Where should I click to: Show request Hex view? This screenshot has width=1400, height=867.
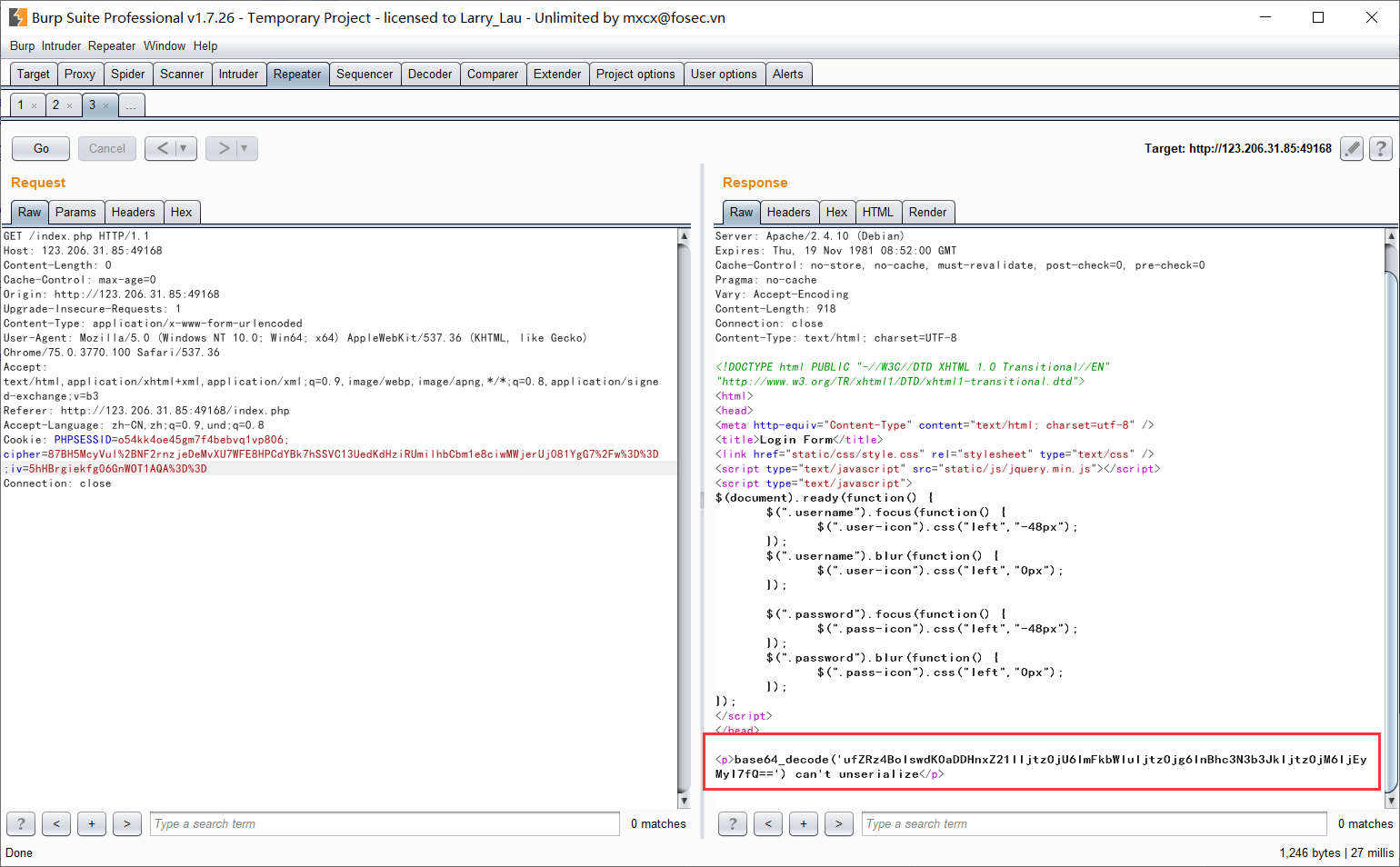(182, 213)
